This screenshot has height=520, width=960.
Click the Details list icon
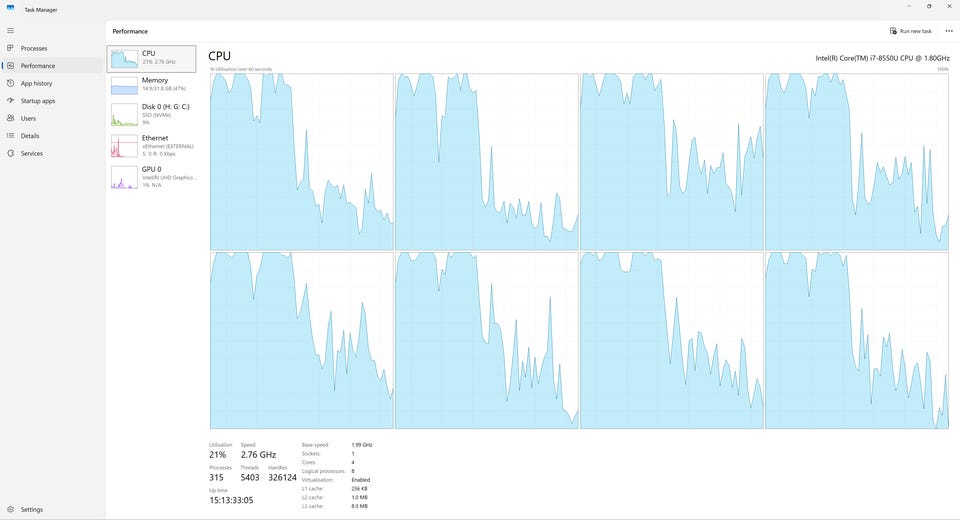(x=10, y=135)
